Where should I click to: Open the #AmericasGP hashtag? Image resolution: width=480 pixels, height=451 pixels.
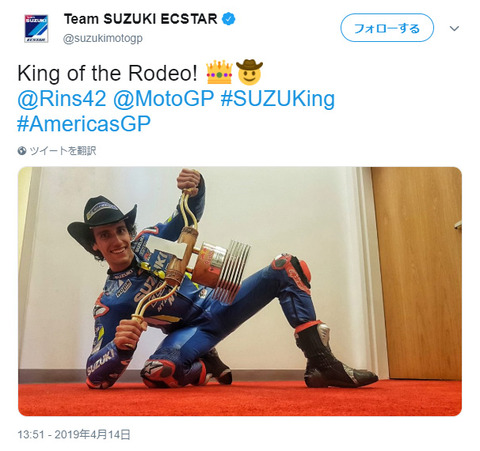pyautogui.click(x=84, y=124)
